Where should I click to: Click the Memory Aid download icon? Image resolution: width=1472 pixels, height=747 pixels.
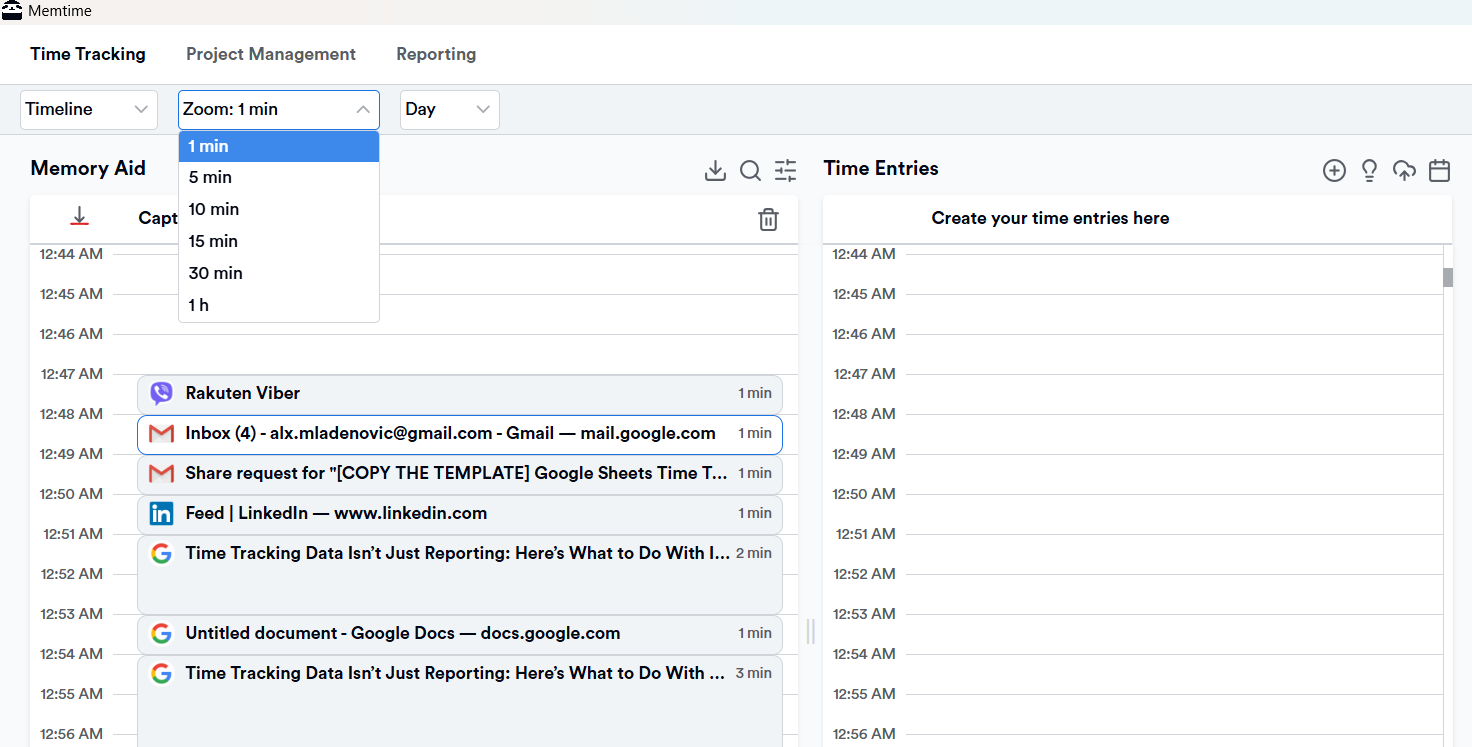715,171
